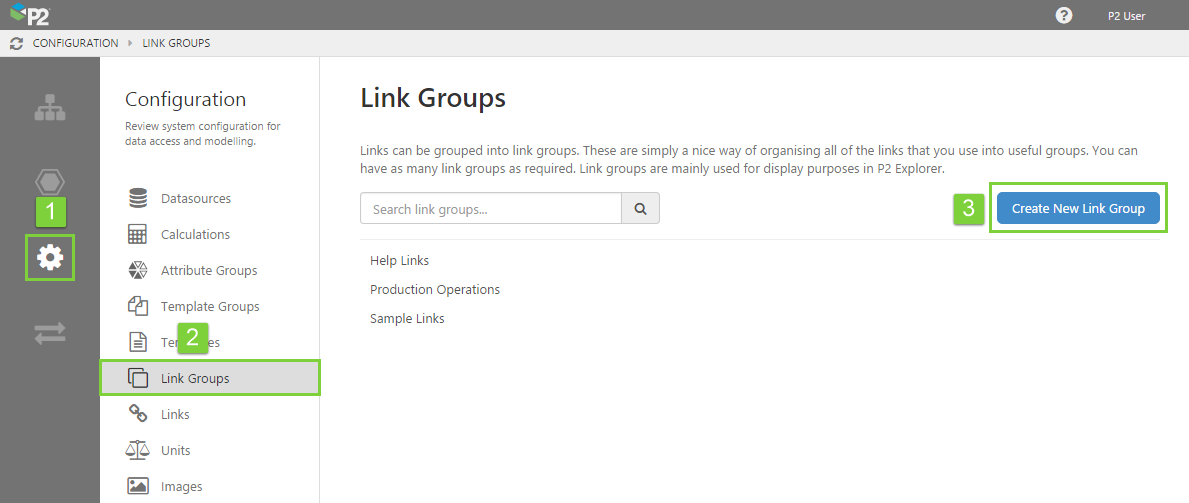1189x503 pixels.
Task: Click the help question mark icon
Action: pyautogui.click(x=1064, y=15)
